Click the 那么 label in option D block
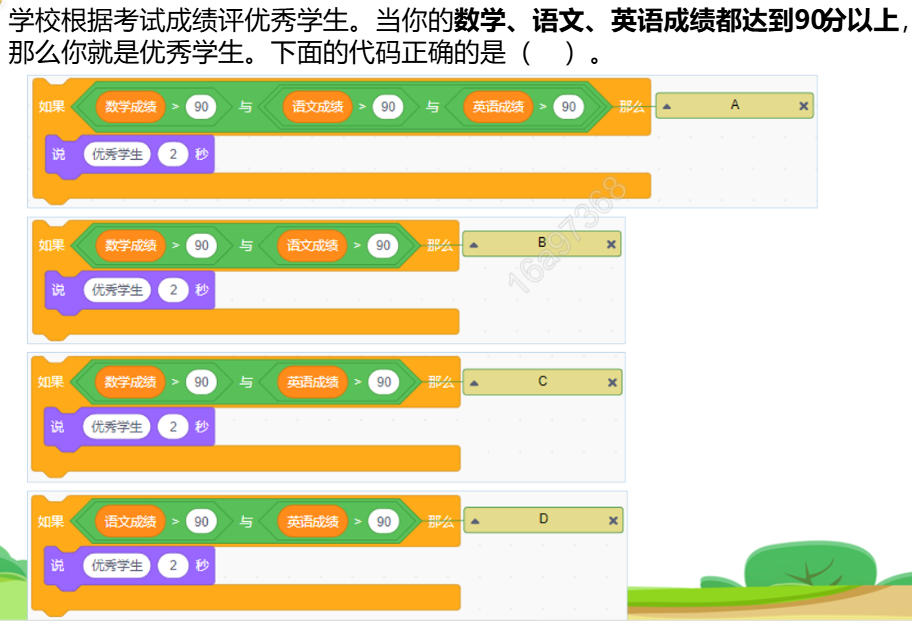912x624 pixels. [441, 522]
